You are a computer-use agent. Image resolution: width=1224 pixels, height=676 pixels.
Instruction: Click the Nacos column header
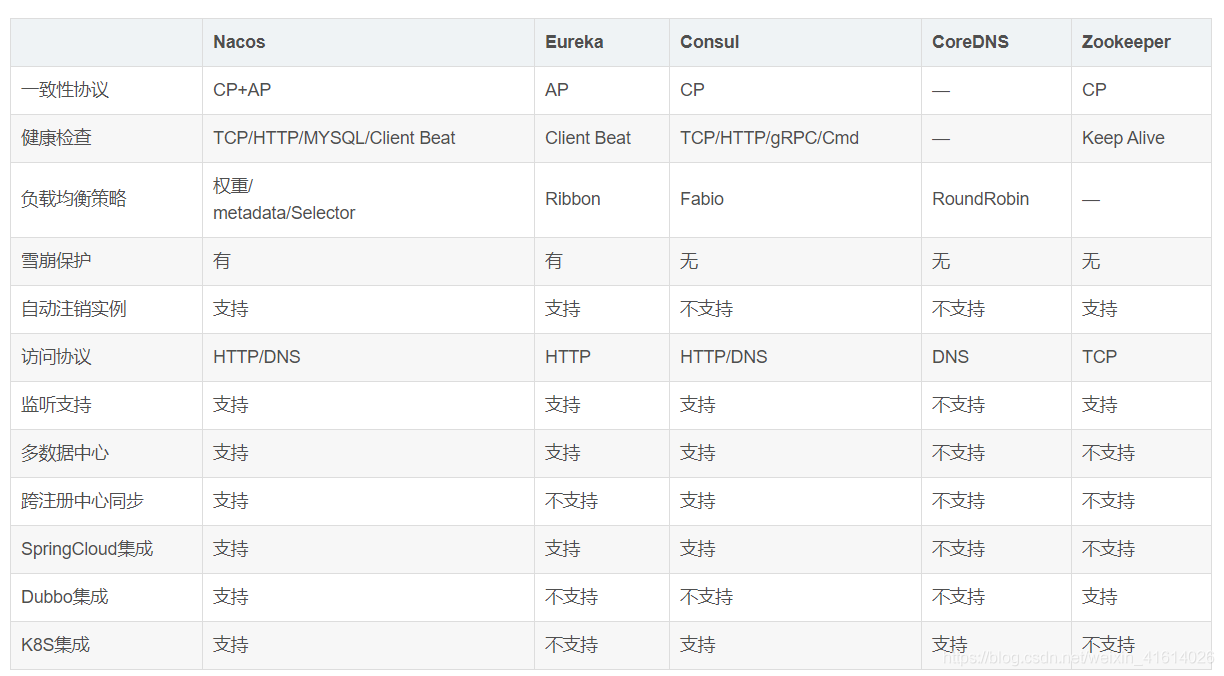click(239, 42)
